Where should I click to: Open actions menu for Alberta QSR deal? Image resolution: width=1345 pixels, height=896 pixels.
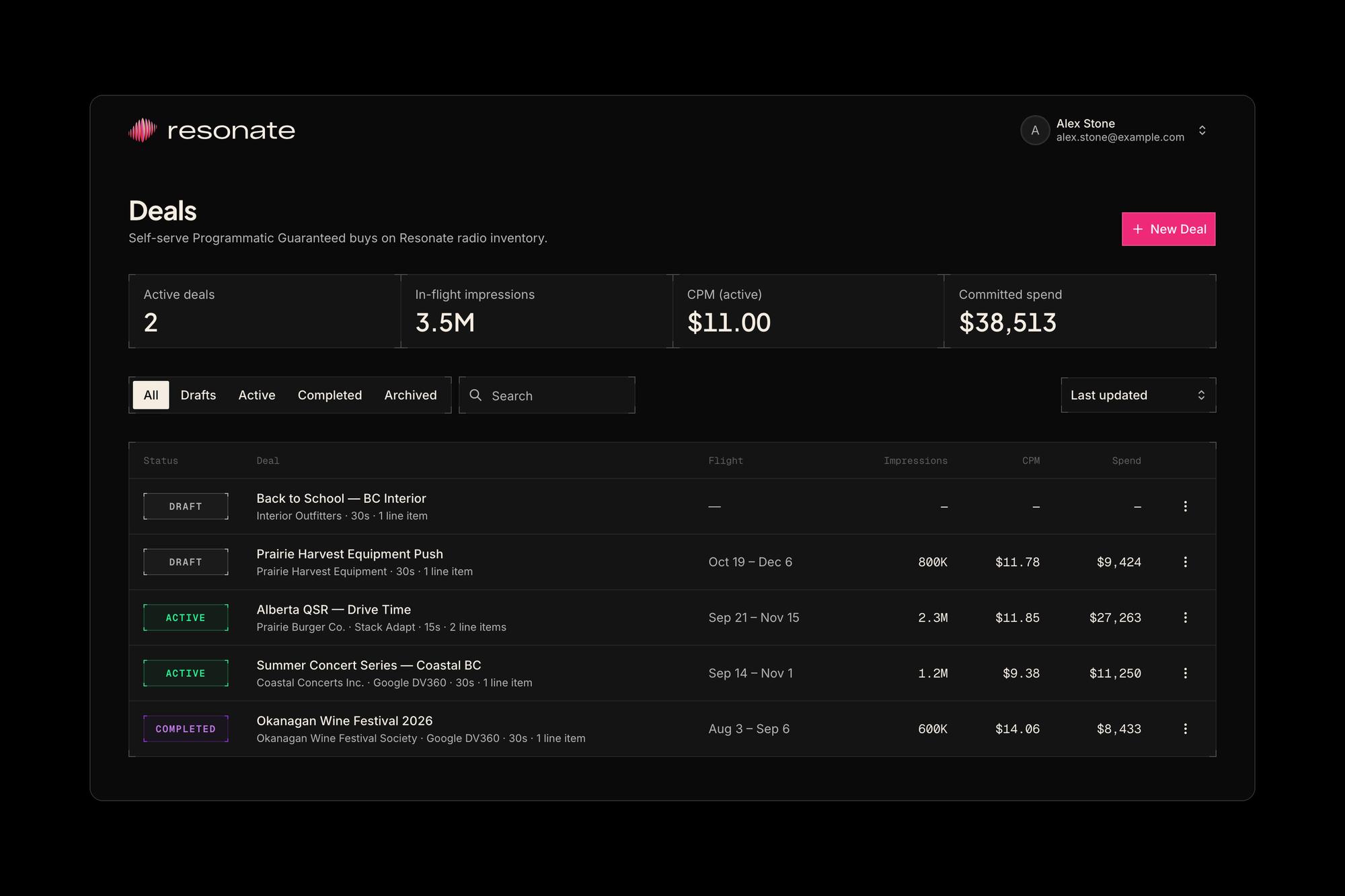click(x=1185, y=618)
